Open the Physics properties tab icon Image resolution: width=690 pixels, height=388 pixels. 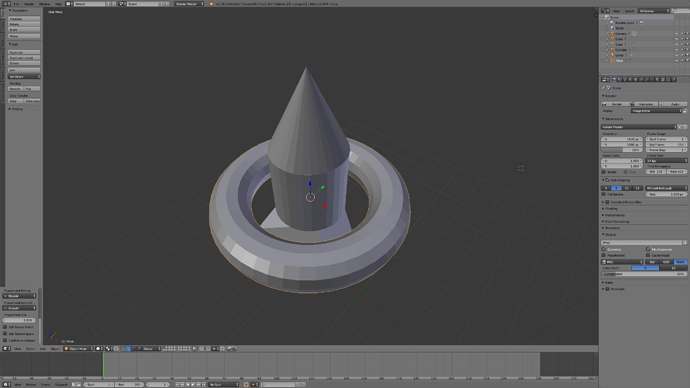pyautogui.click(x=673, y=79)
